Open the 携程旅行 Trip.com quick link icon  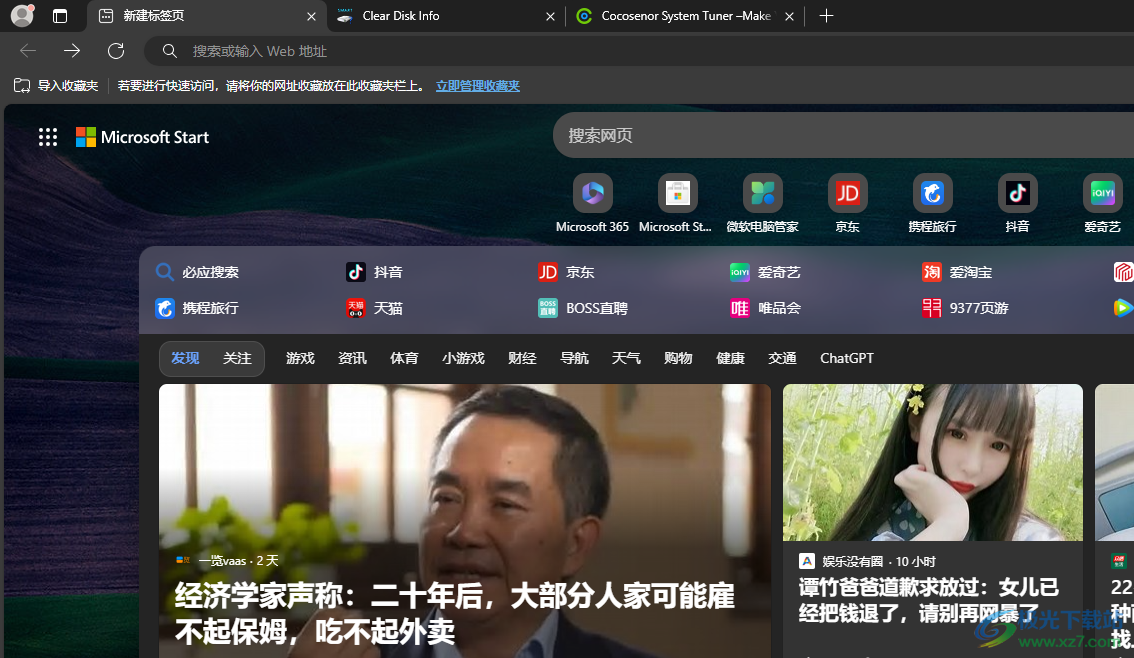point(932,193)
